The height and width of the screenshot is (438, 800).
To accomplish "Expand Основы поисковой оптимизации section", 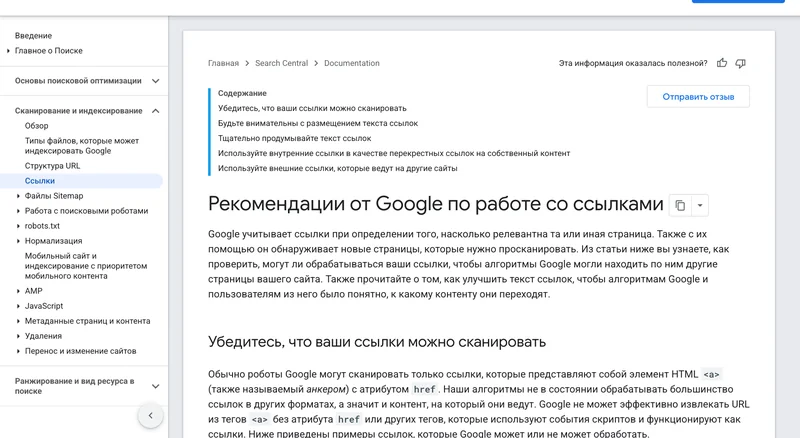I will click(156, 81).
